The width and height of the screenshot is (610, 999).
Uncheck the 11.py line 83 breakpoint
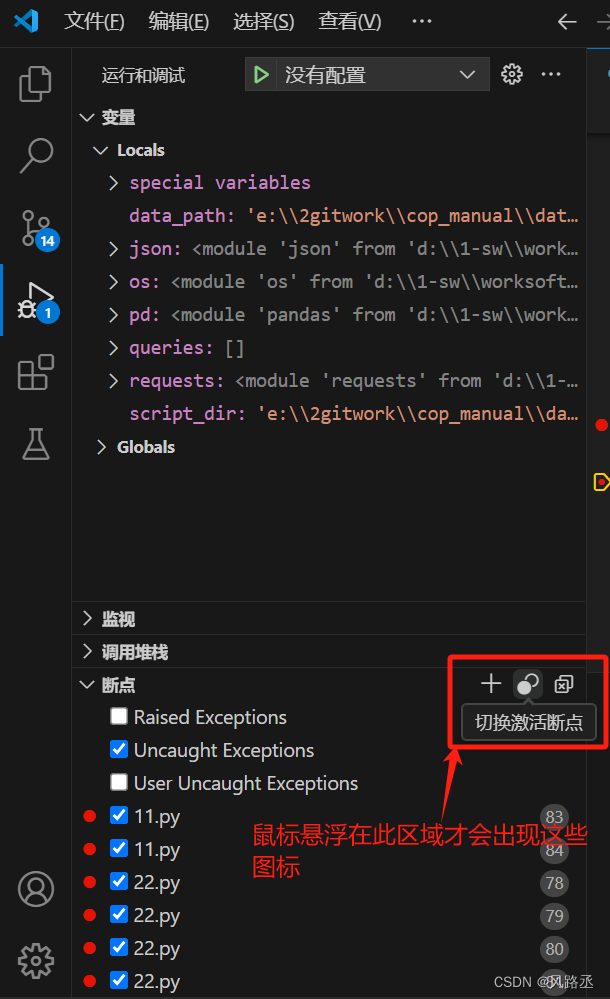(x=119, y=816)
